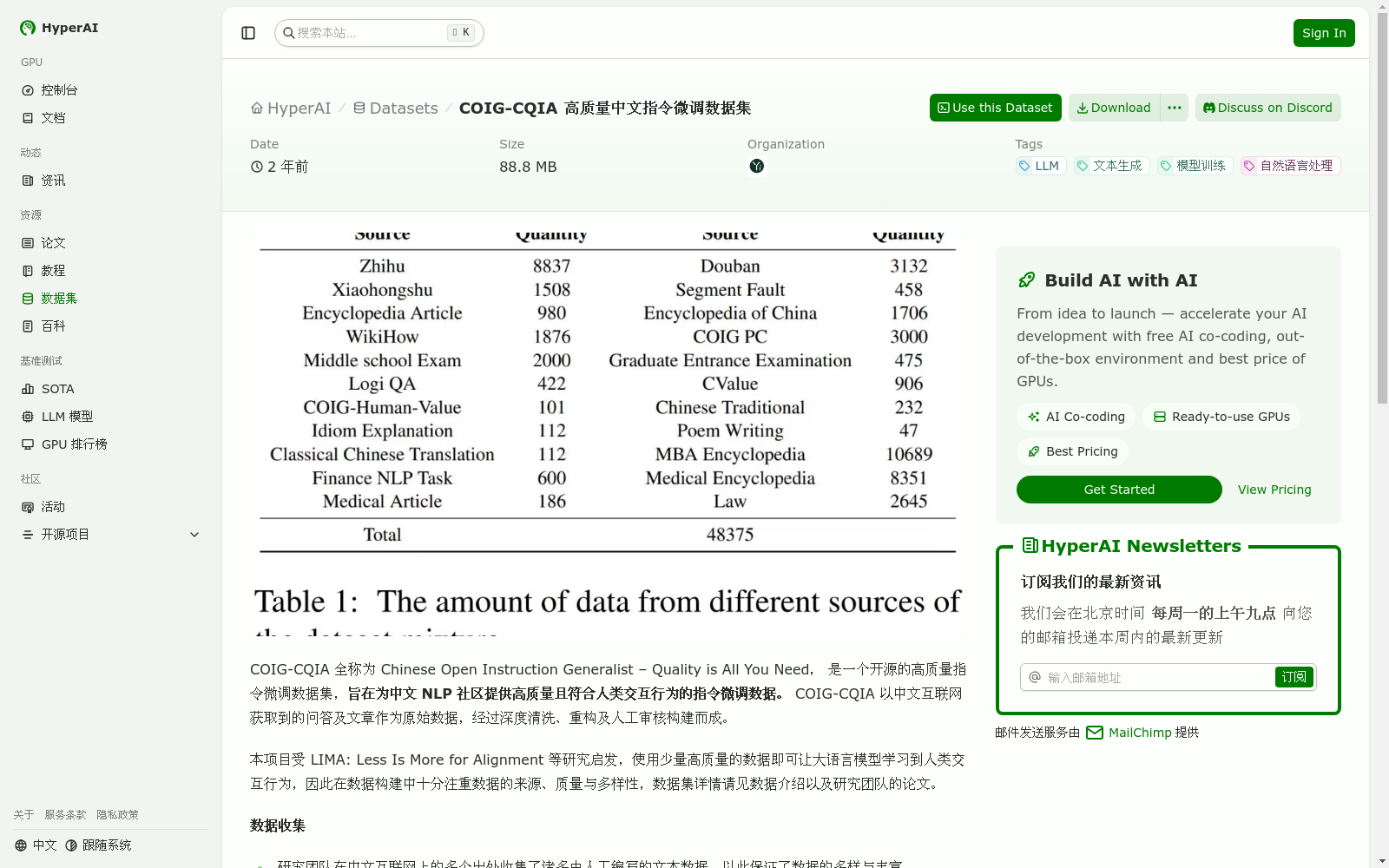Image resolution: width=1389 pixels, height=868 pixels.
Task: Open the 教程 tutorials icon
Action: pyautogui.click(x=28, y=271)
